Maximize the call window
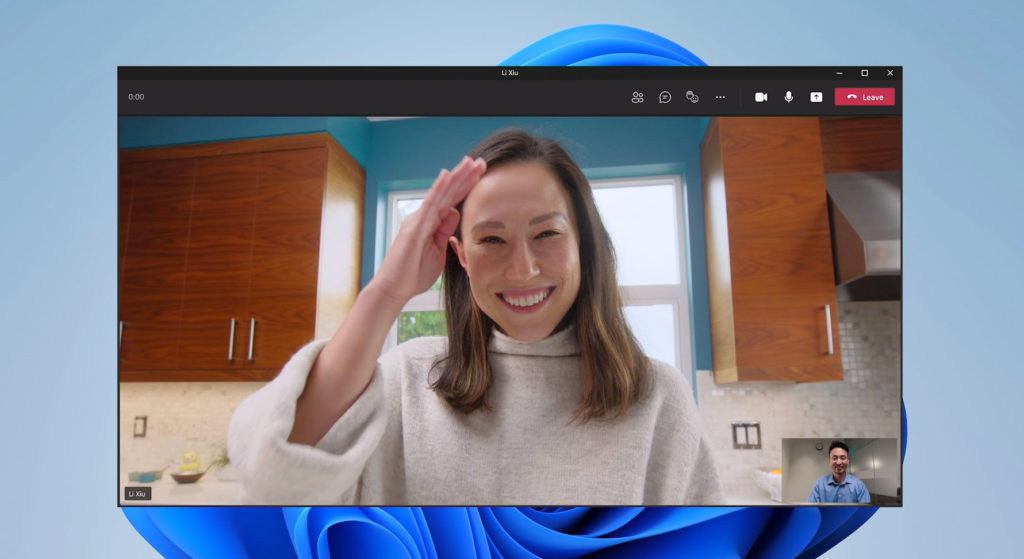The image size is (1024, 559). [x=865, y=73]
